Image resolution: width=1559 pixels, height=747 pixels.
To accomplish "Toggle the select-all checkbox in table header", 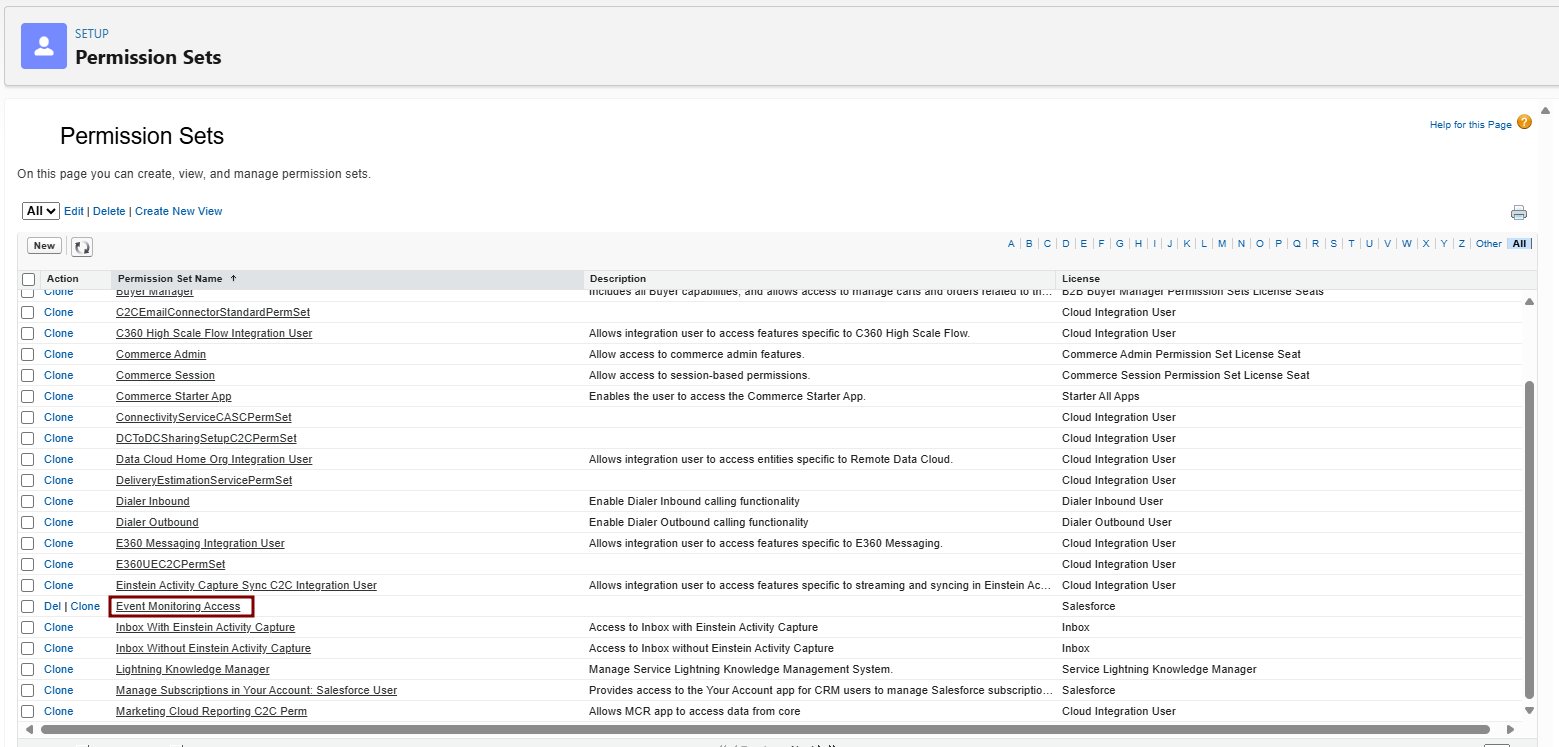I will pos(28,279).
